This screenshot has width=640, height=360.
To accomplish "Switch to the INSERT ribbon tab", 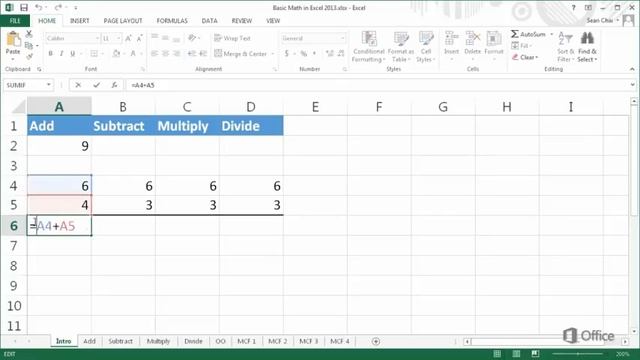I will coord(80,20).
